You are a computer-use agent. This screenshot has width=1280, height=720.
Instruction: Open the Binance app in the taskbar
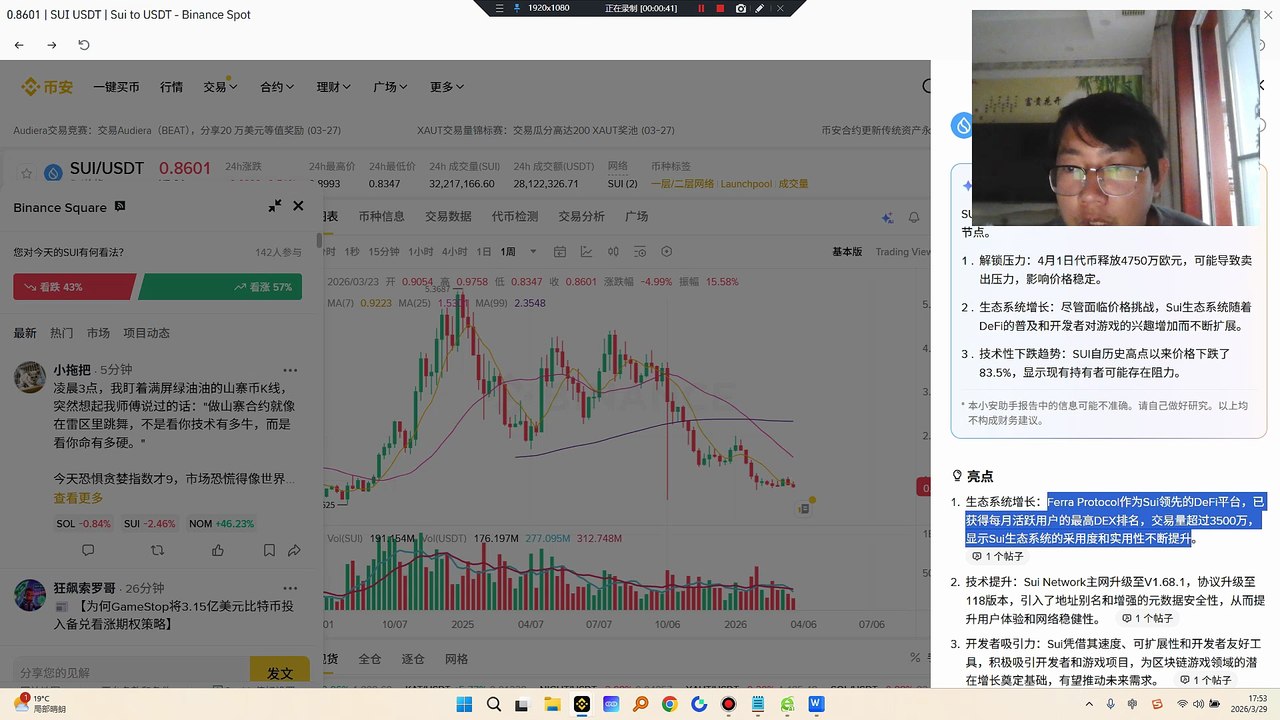pos(581,704)
